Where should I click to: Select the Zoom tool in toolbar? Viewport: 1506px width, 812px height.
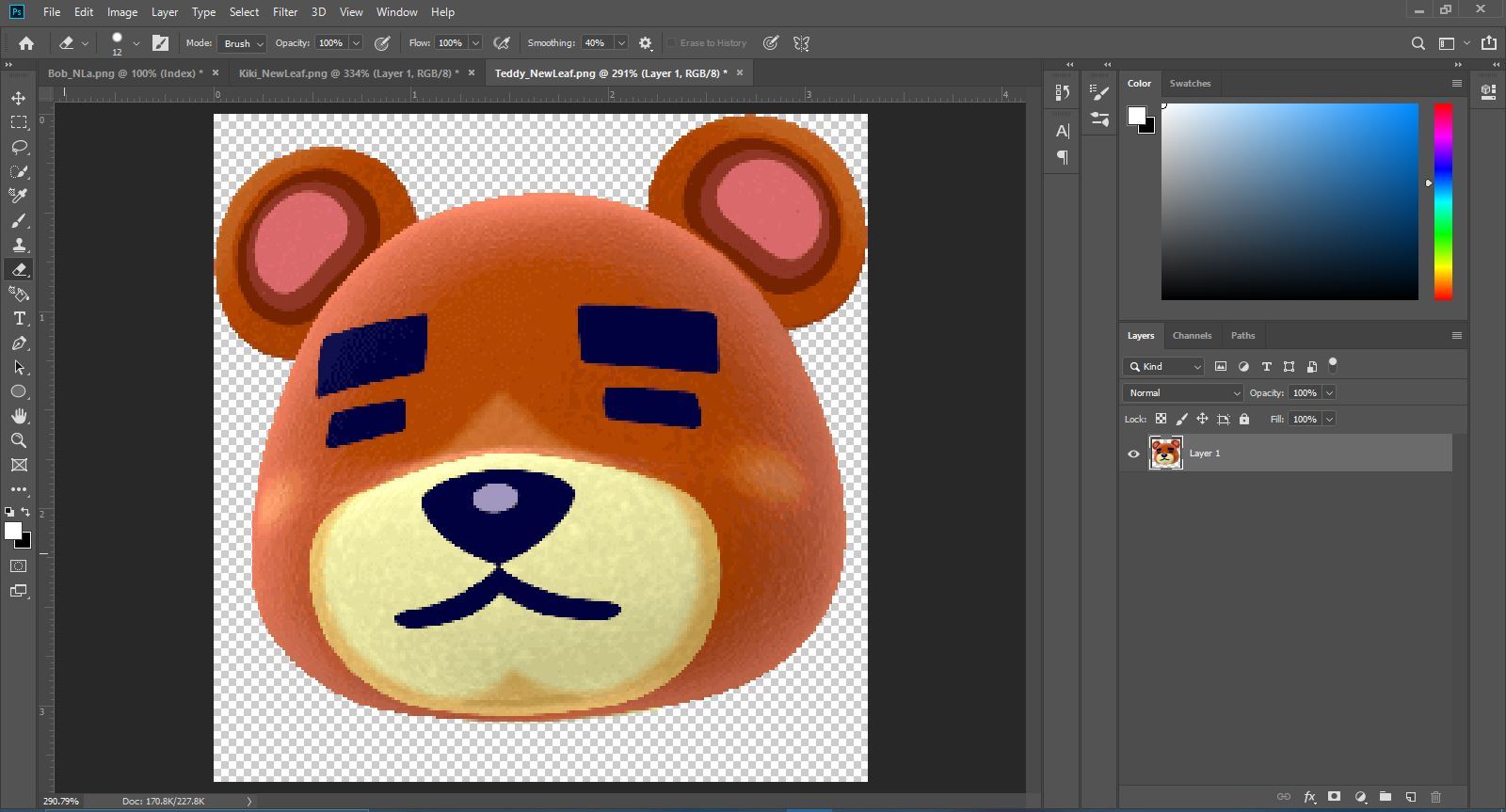click(x=19, y=440)
